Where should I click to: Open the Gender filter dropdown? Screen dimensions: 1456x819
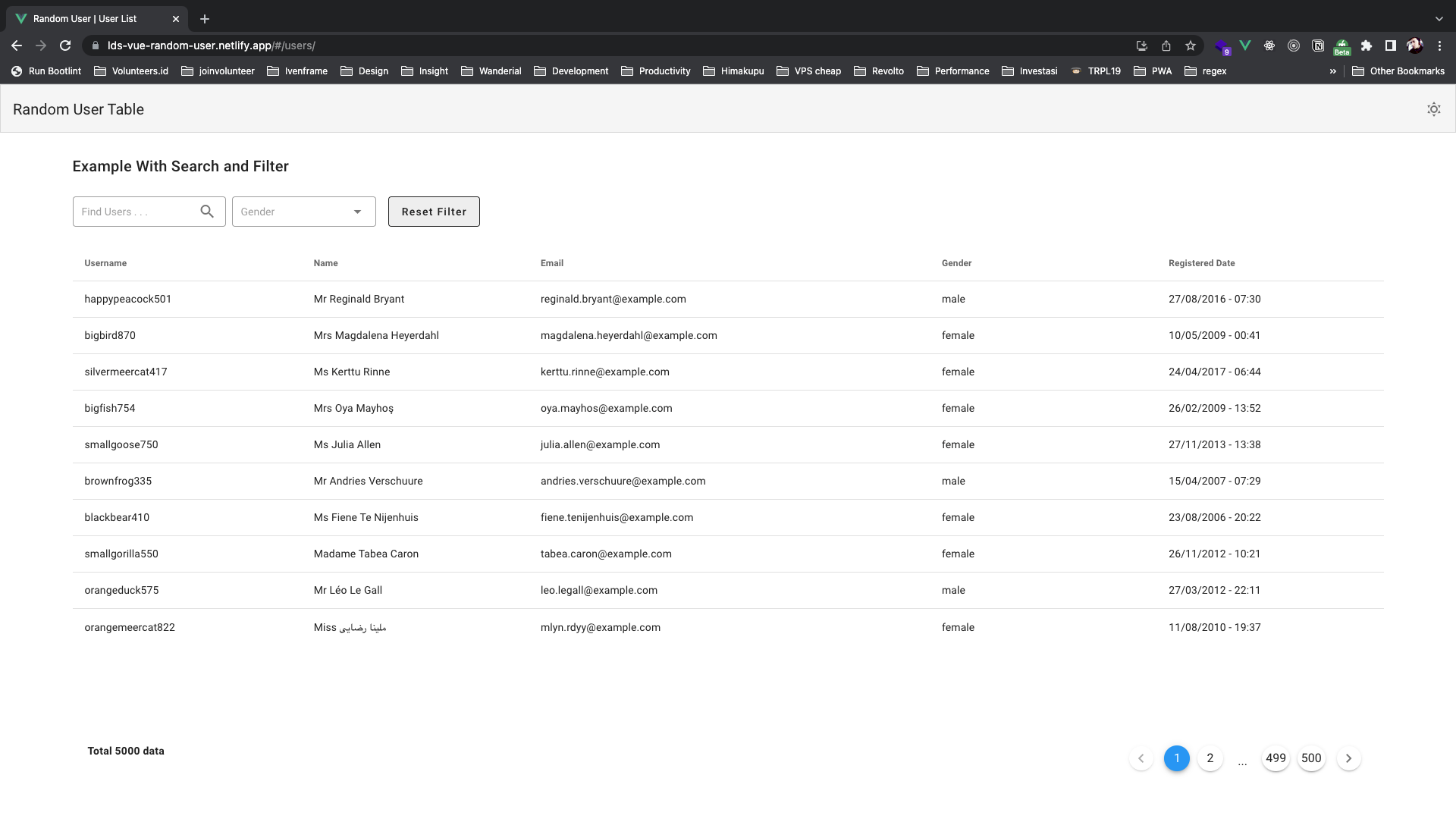point(303,211)
